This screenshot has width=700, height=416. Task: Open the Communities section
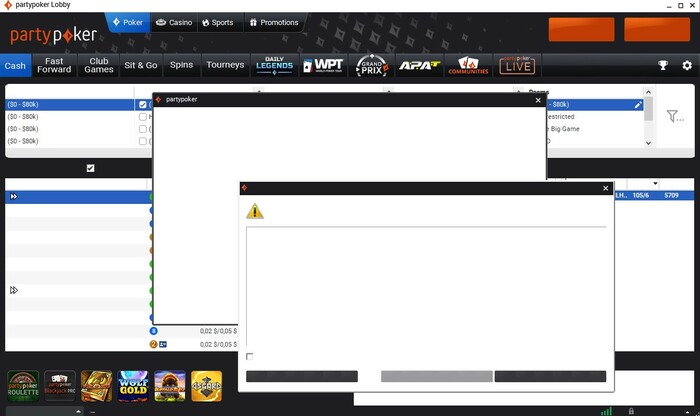[468, 66]
